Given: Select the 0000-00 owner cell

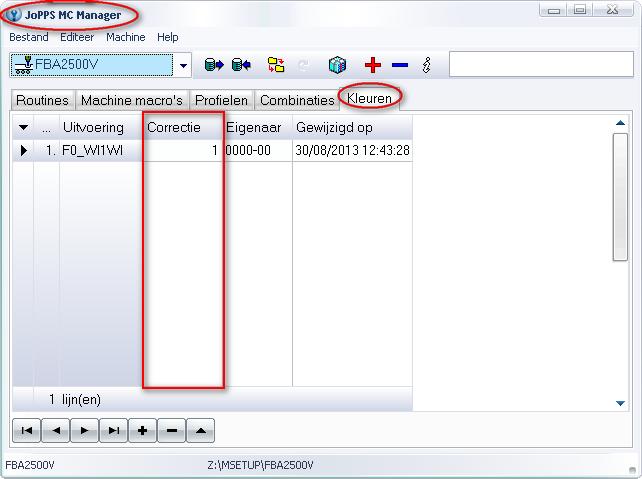Looking at the screenshot, I should tap(258, 151).
